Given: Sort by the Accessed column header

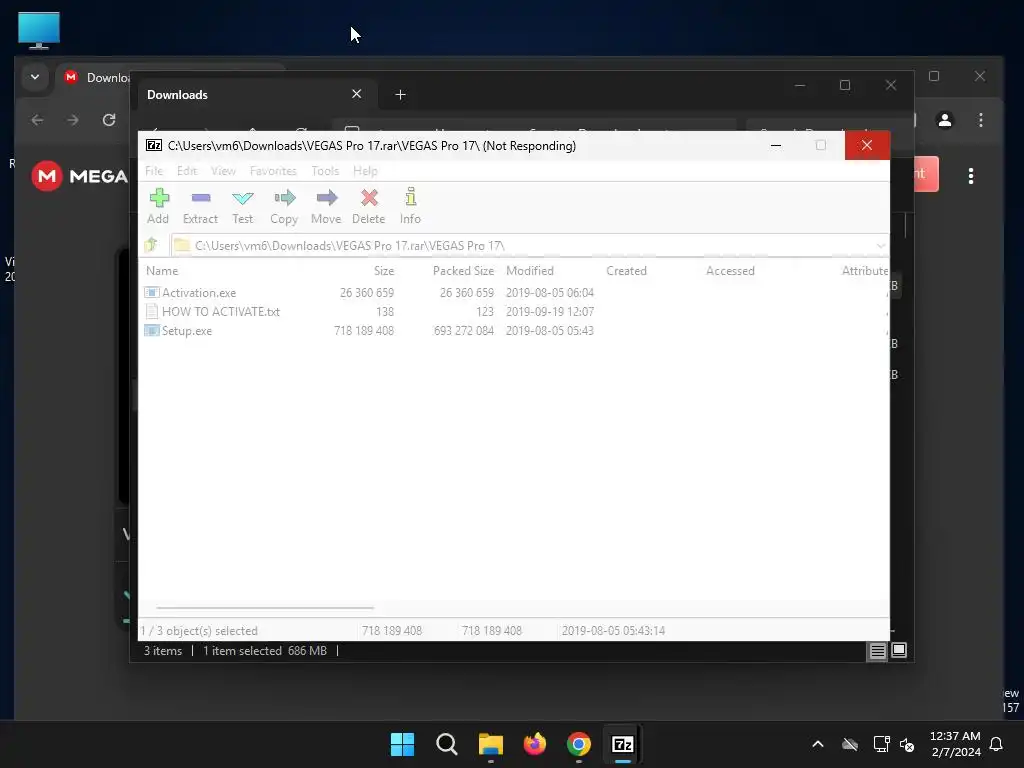Looking at the screenshot, I should coord(730,270).
